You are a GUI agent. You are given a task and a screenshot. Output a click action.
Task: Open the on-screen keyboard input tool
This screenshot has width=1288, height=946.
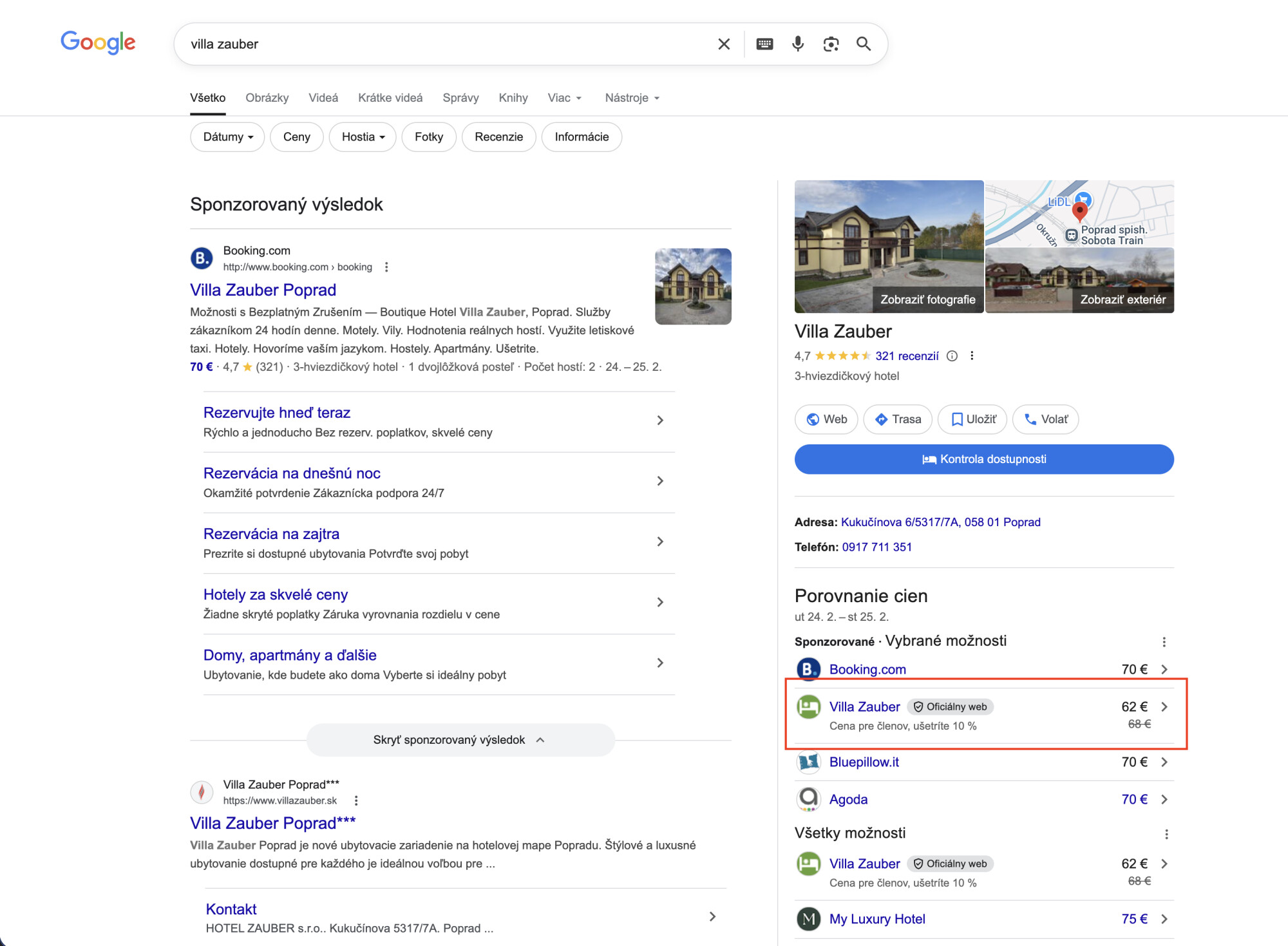click(x=764, y=44)
